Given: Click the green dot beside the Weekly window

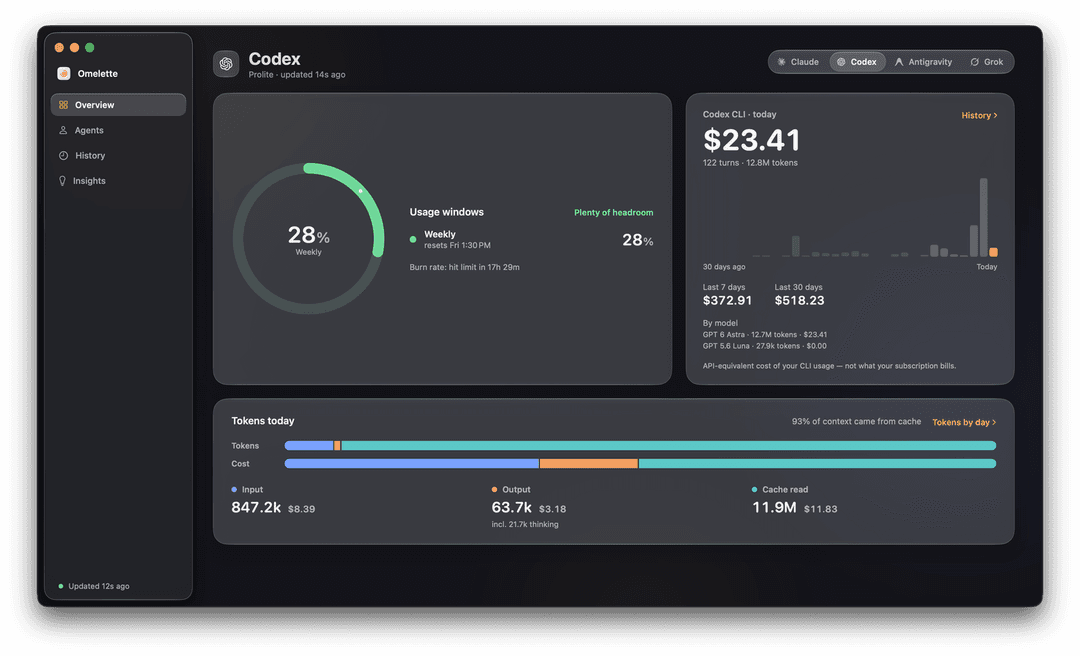Looking at the screenshot, I should (413, 240).
